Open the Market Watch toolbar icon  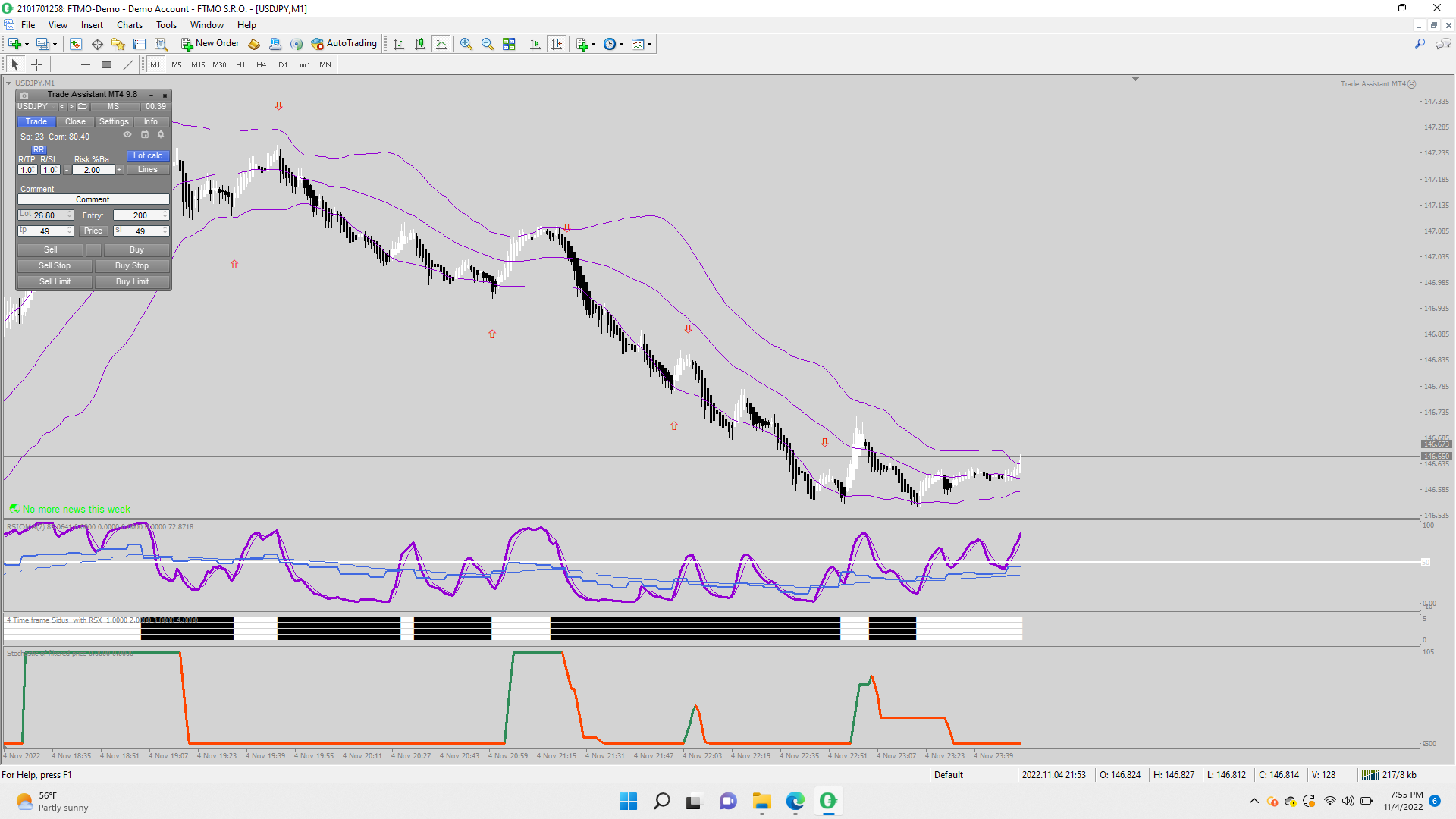75,44
